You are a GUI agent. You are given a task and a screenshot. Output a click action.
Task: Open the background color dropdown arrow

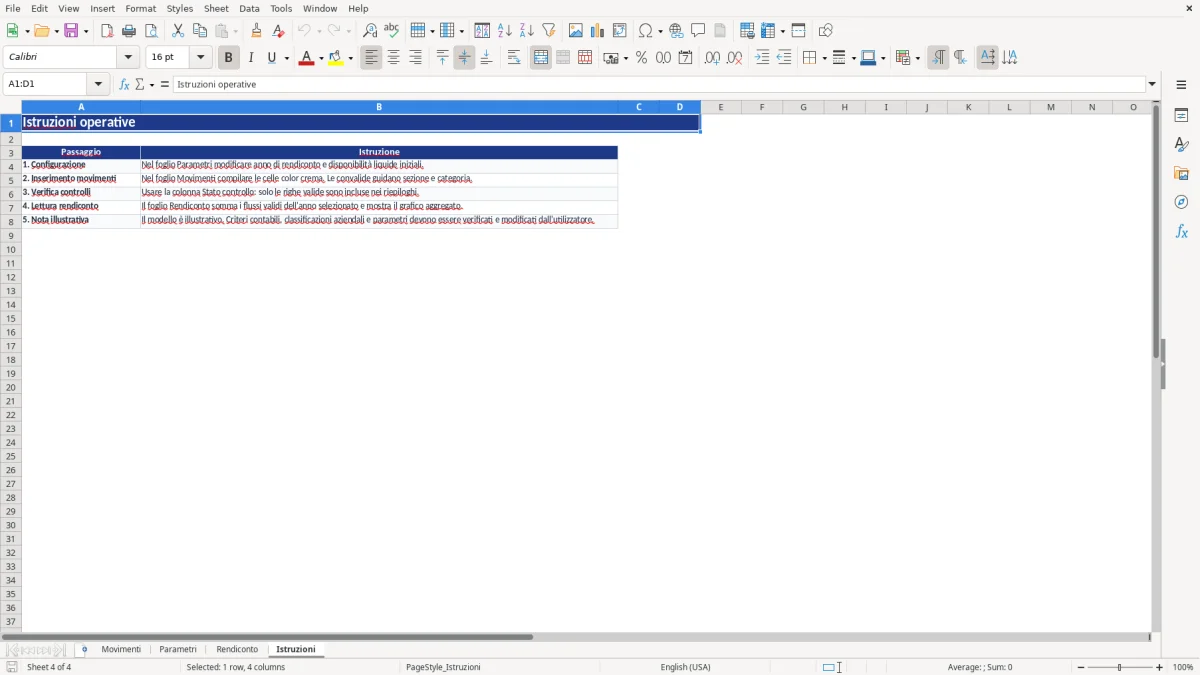[x=350, y=58]
